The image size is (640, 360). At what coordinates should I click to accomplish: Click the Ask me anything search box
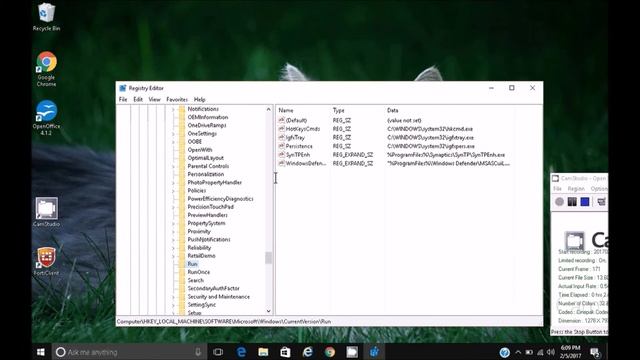[130, 352]
